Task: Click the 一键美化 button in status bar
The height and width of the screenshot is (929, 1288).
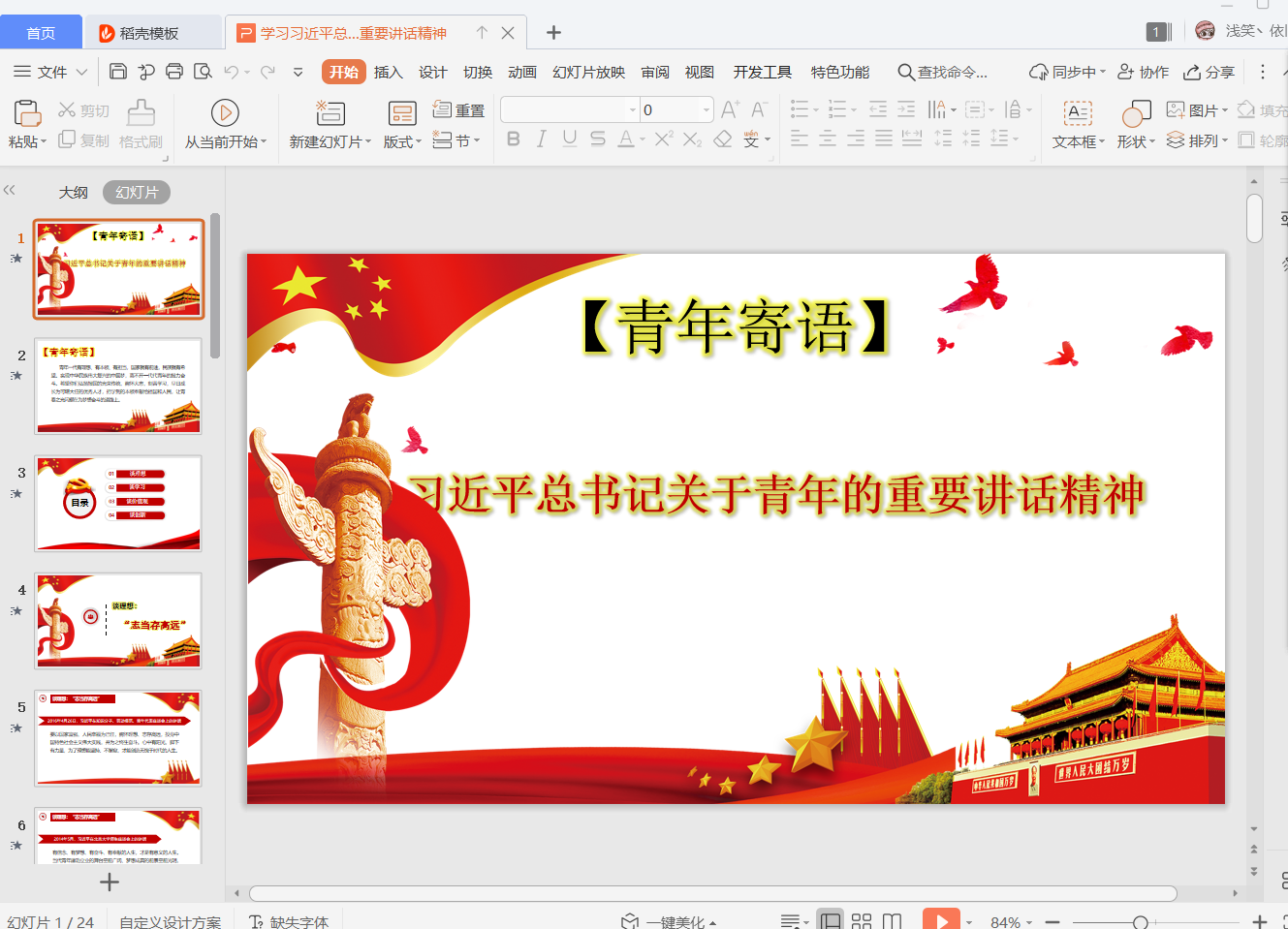Action: pyautogui.click(x=672, y=921)
